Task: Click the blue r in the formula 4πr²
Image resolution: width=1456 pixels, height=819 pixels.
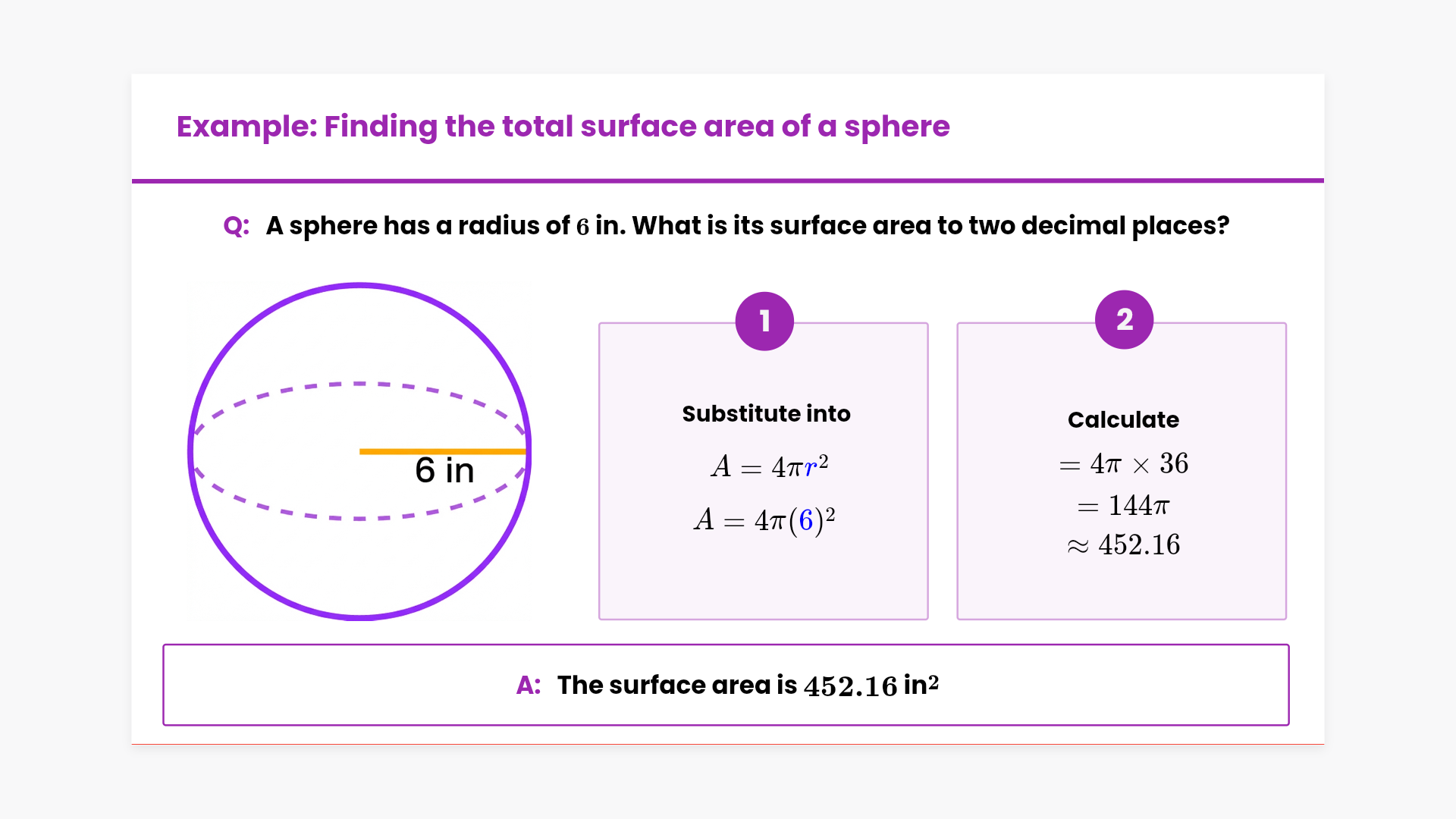Action: 811,468
